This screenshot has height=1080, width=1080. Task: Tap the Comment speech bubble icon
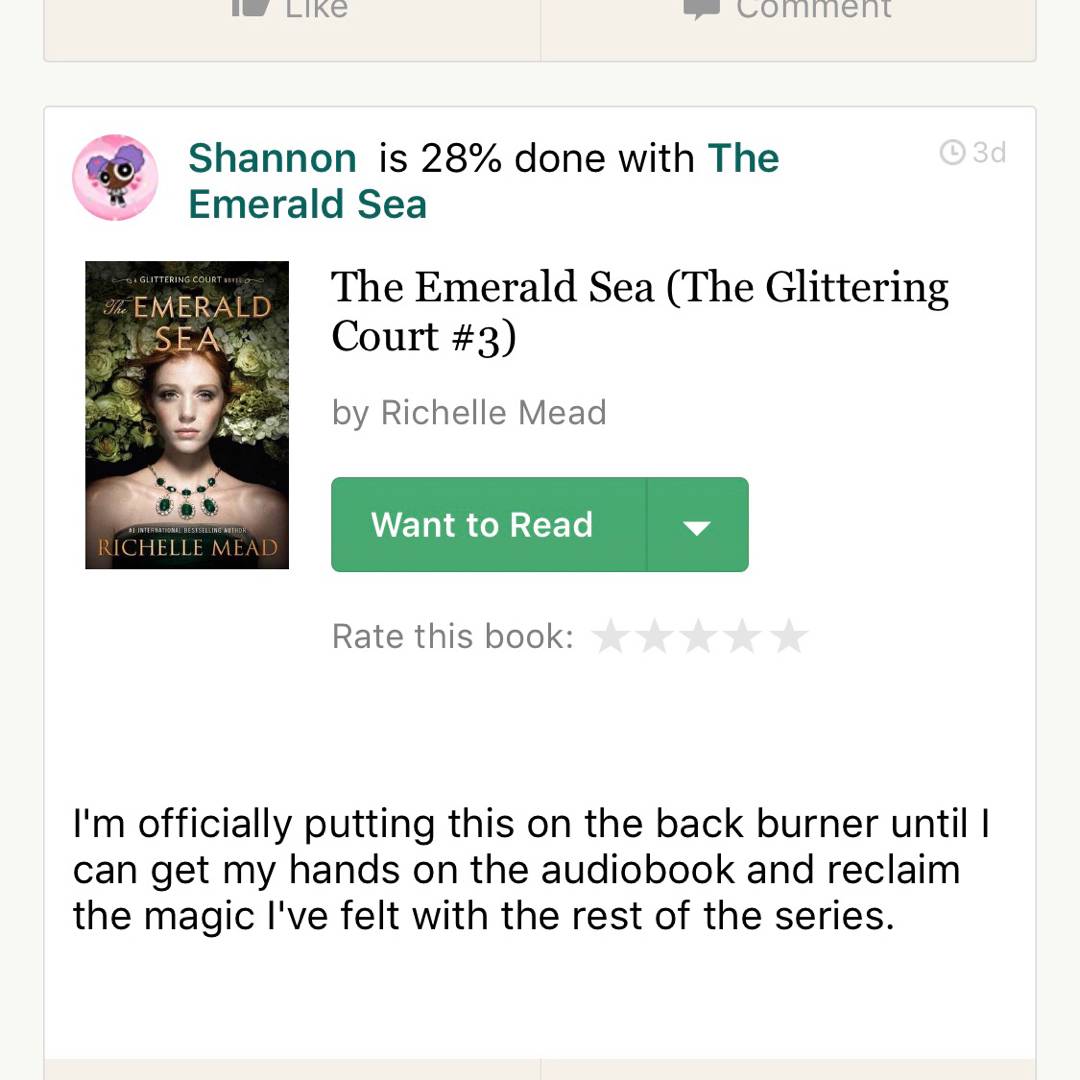(703, 7)
